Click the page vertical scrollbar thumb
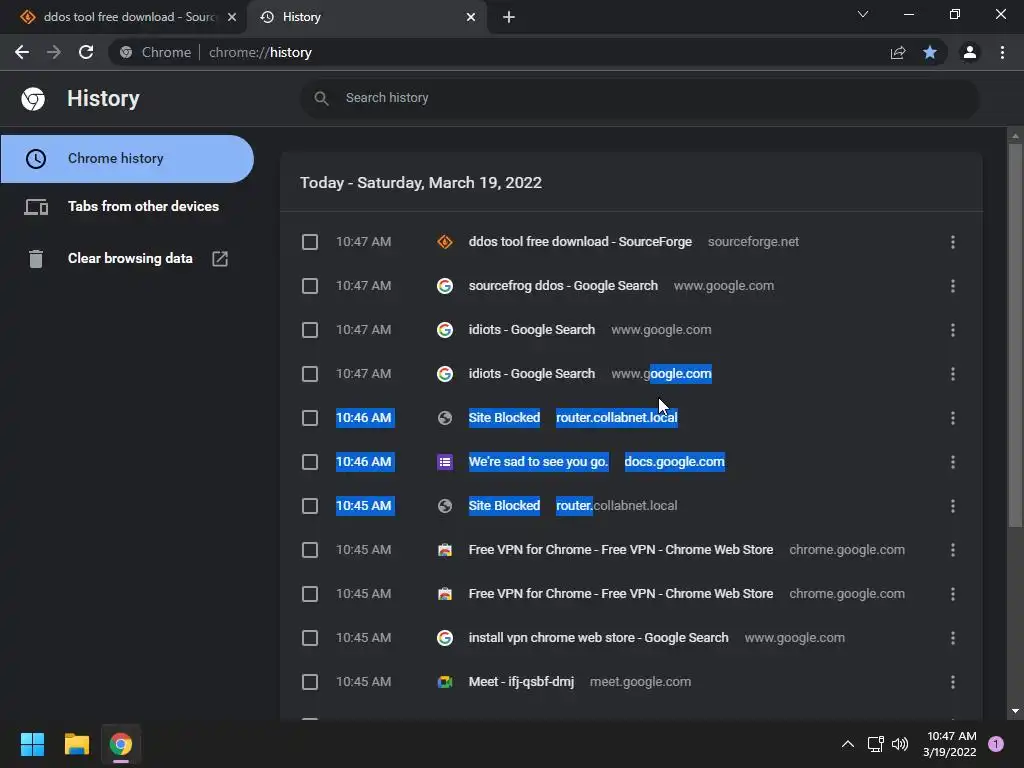This screenshot has width=1024, height=768. click(1015, 334)
